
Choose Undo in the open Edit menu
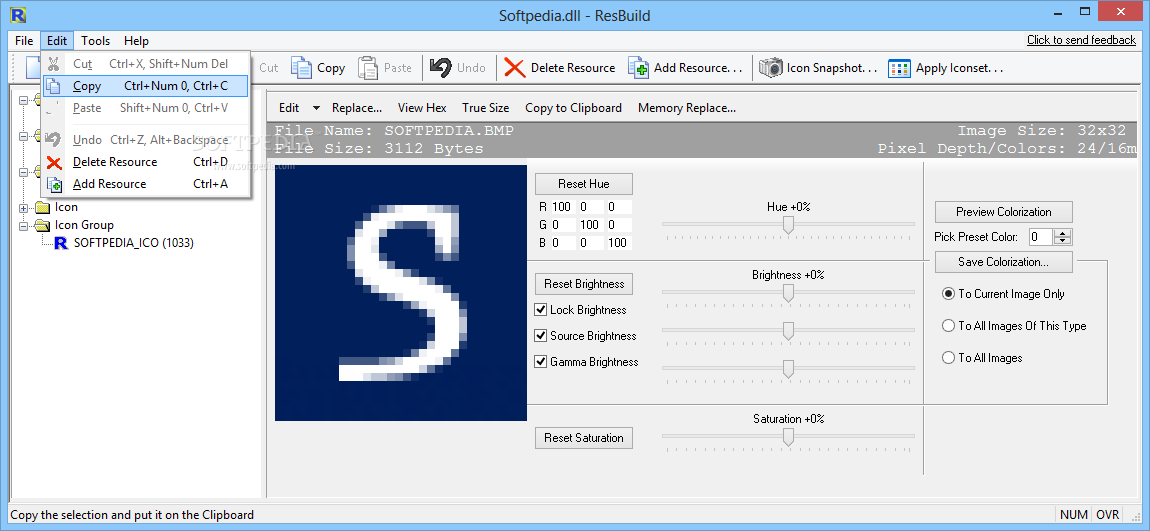coord(146,139)
